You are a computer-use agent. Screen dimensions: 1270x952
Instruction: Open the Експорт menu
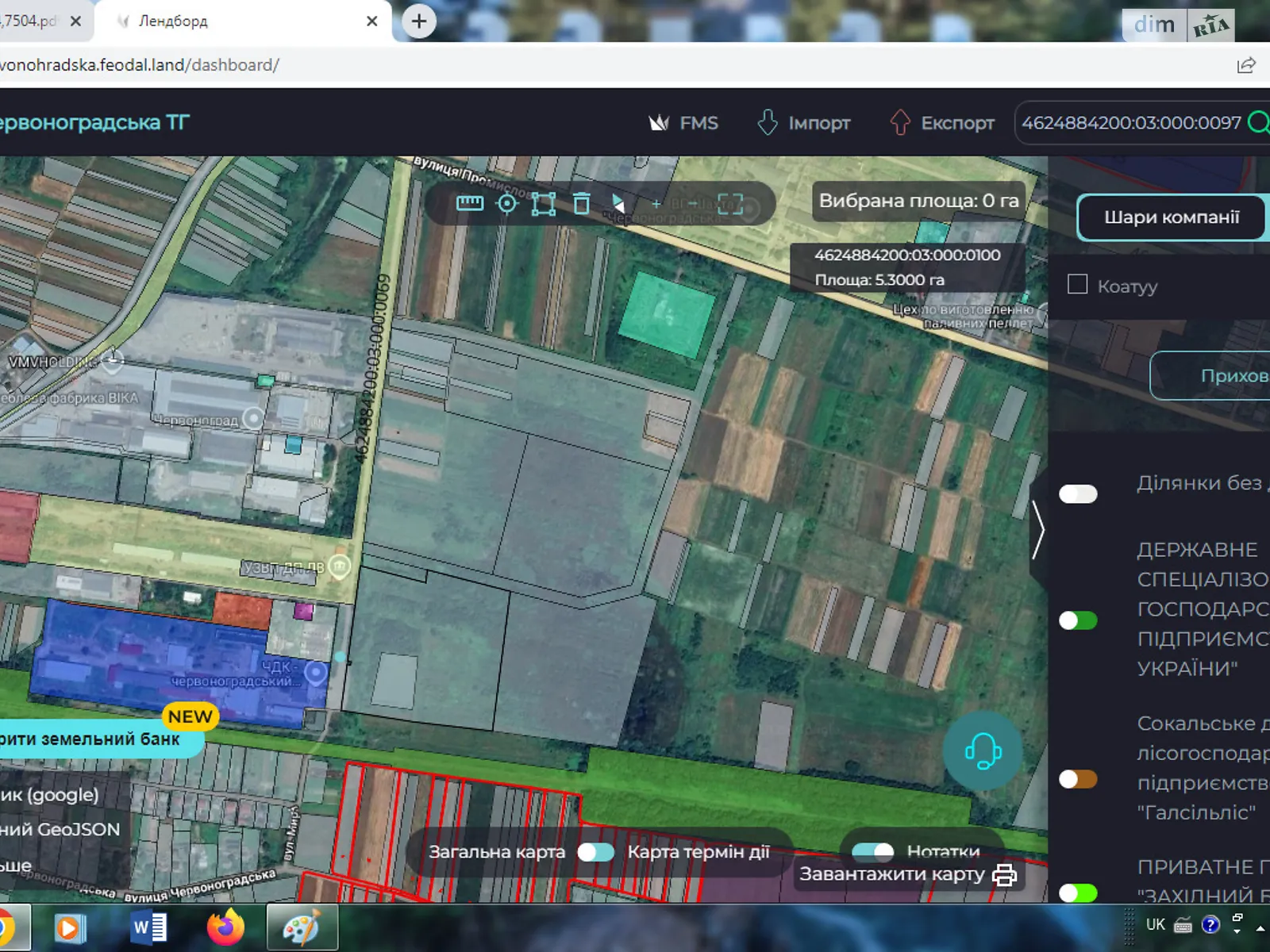pos(942,123)
